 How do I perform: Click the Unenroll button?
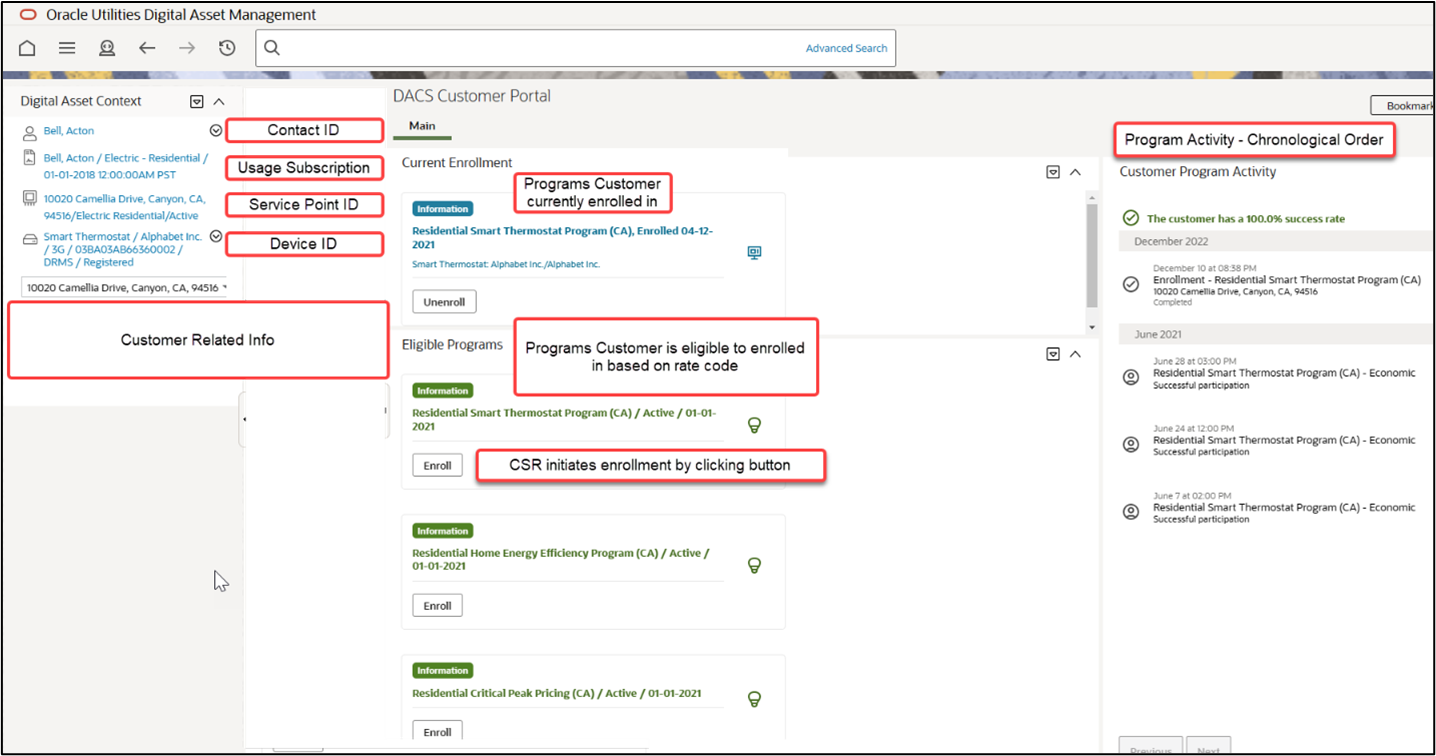(444, 301)
